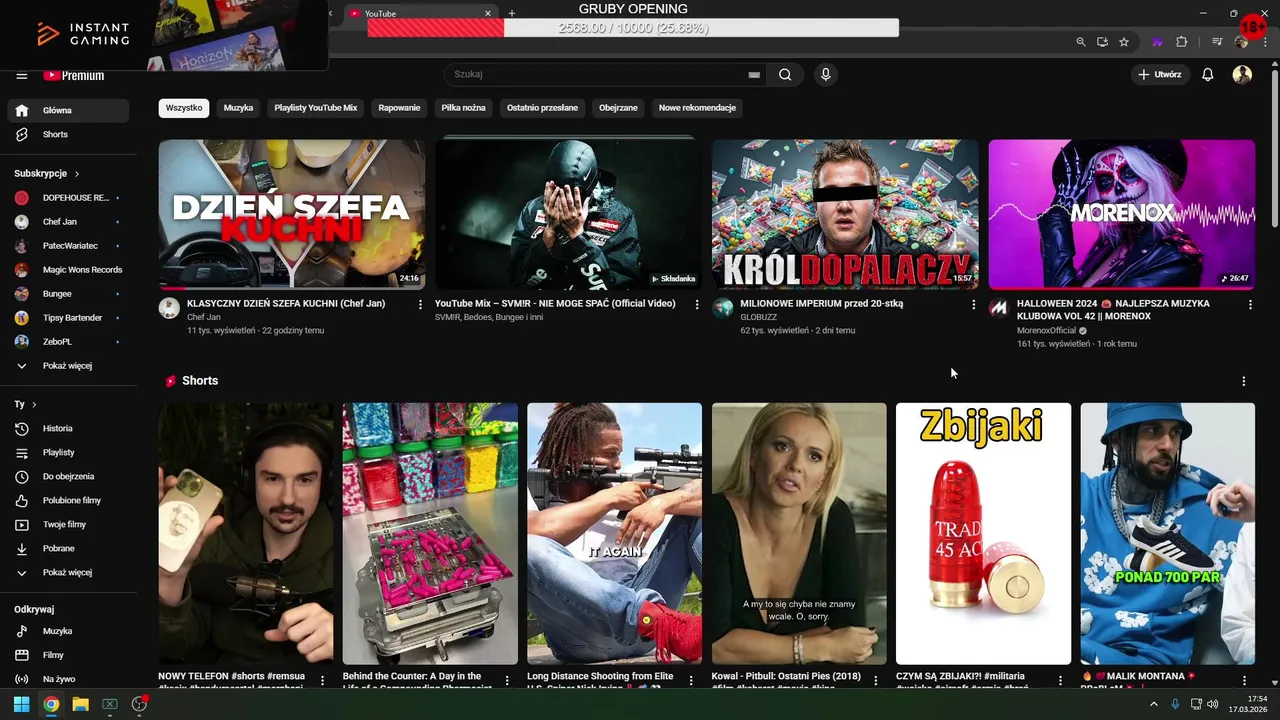This screenshot has height=720, width=1280.
Task: Activate voice search microphone
Action: (x=825, y=74)
